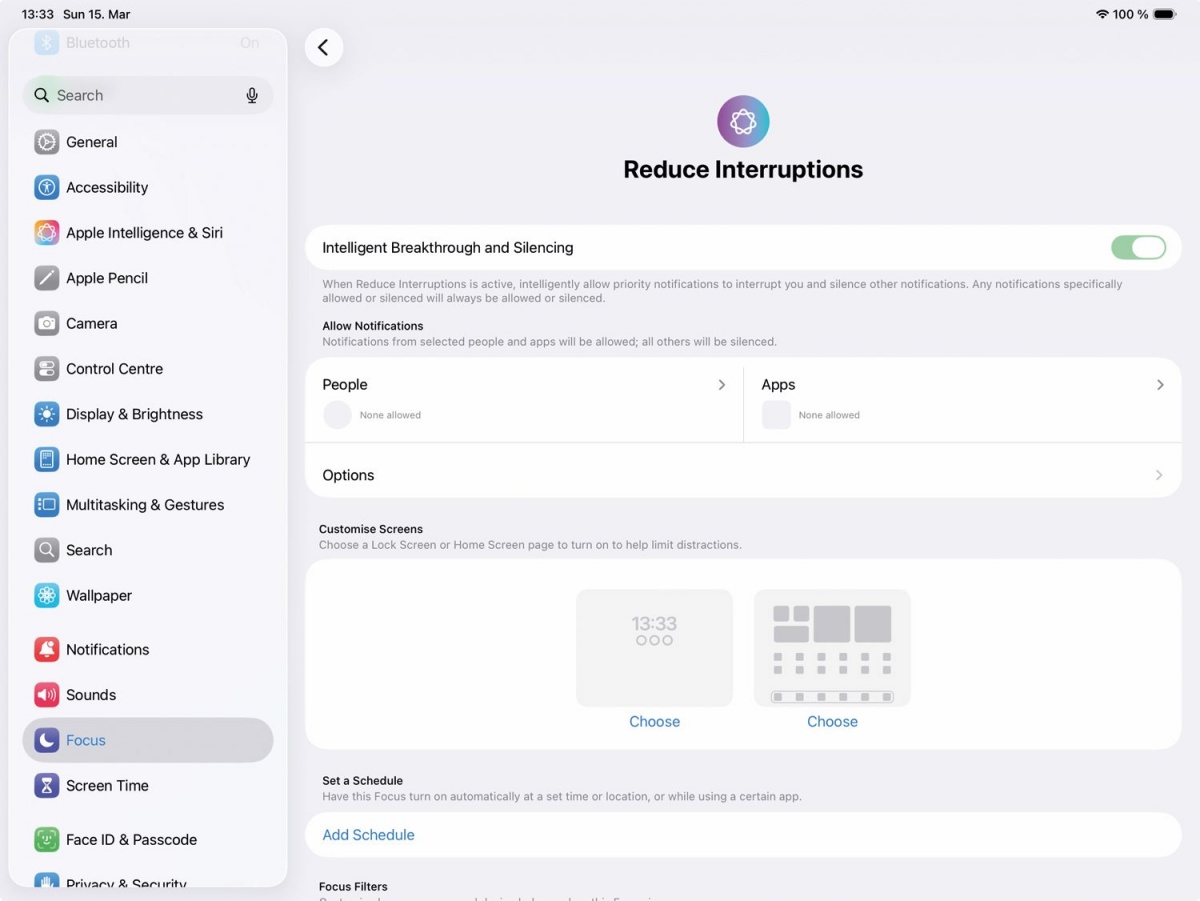This screenshot has height=901, width=1200.
Task: Go back using the back arrow button
Action: [324, 47]
